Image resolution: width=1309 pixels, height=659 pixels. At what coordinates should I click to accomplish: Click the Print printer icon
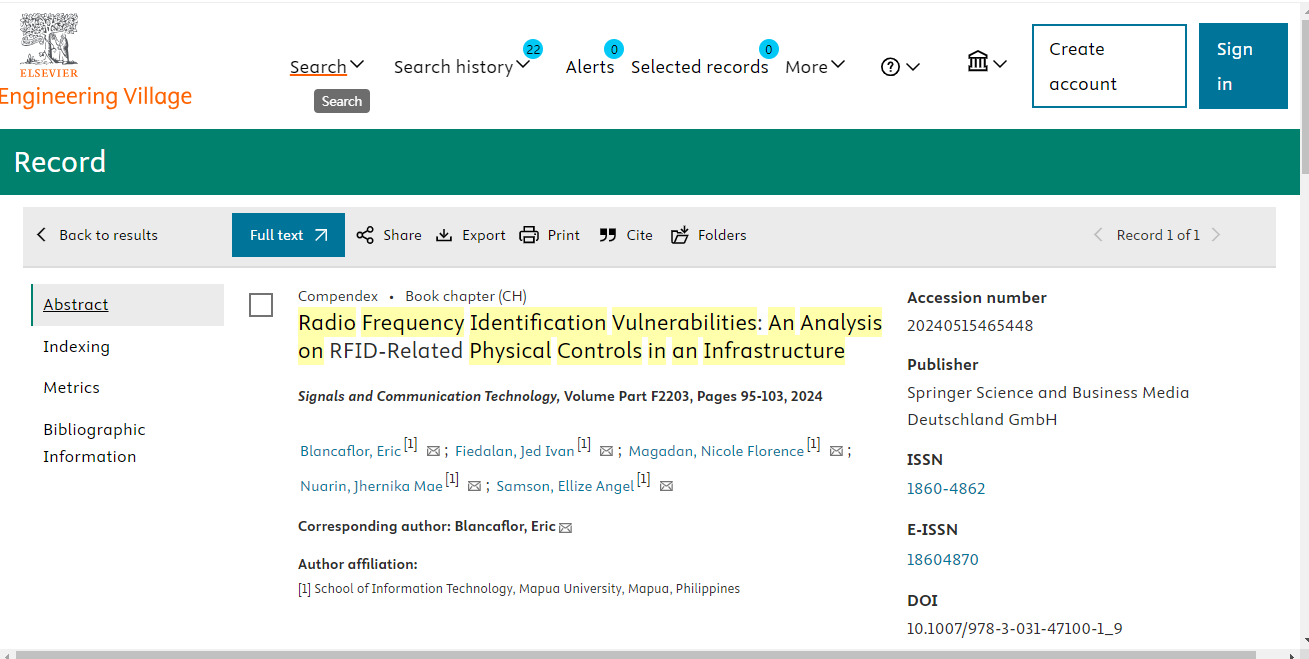[x=529, y=235]
